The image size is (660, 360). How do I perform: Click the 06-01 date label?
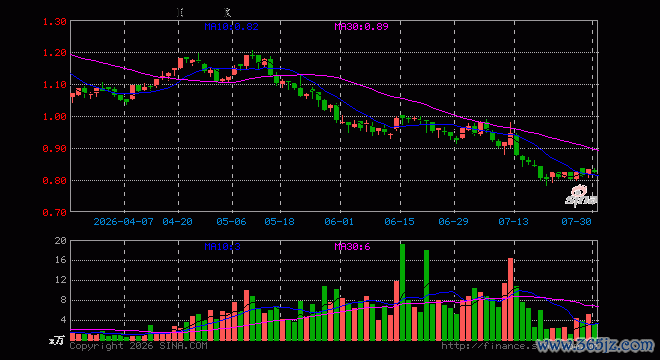point(339,221)
